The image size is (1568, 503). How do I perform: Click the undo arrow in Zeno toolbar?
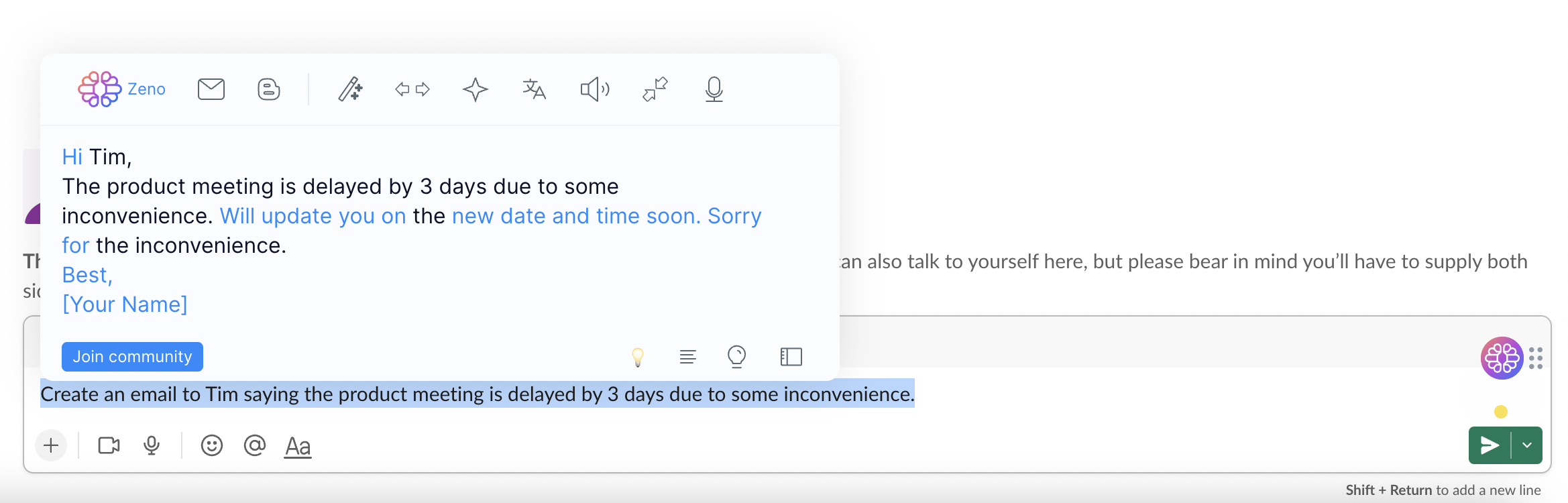(402, 89)
